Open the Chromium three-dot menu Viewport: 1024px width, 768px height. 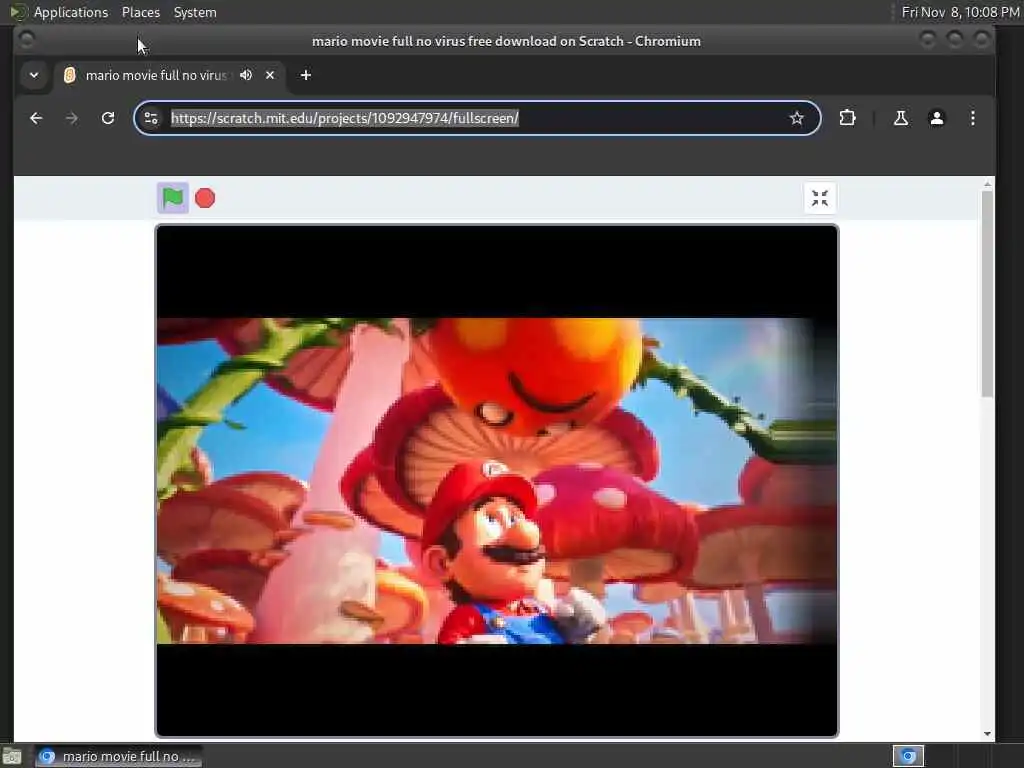[x=972, y=118]
